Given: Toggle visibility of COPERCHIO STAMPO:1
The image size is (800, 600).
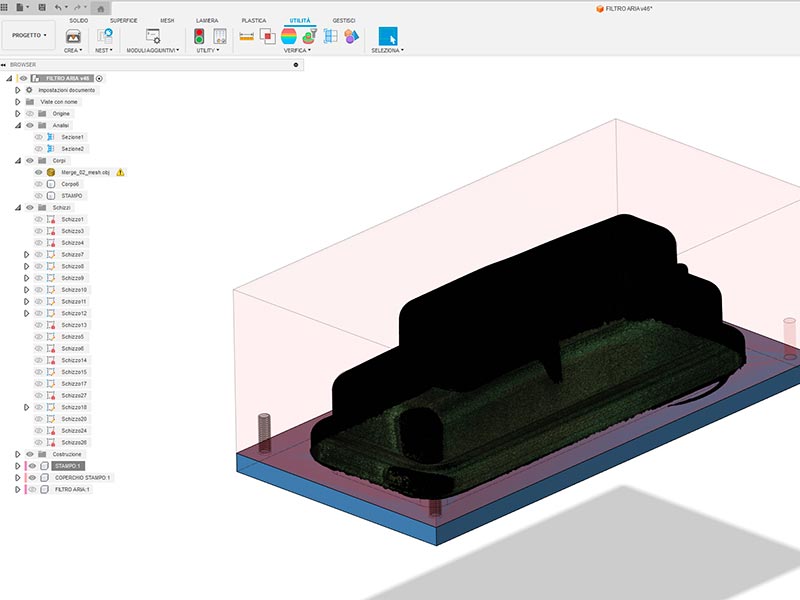Looking at the screenshot, I should pos(31,478).
